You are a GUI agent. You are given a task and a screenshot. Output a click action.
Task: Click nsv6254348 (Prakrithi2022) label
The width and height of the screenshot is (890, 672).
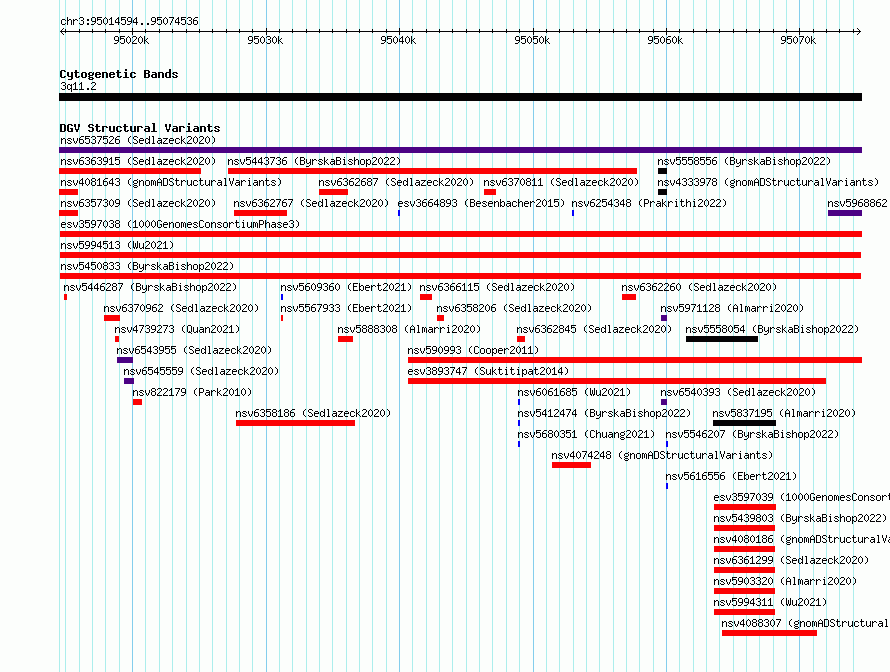click(x=649, y=203)
